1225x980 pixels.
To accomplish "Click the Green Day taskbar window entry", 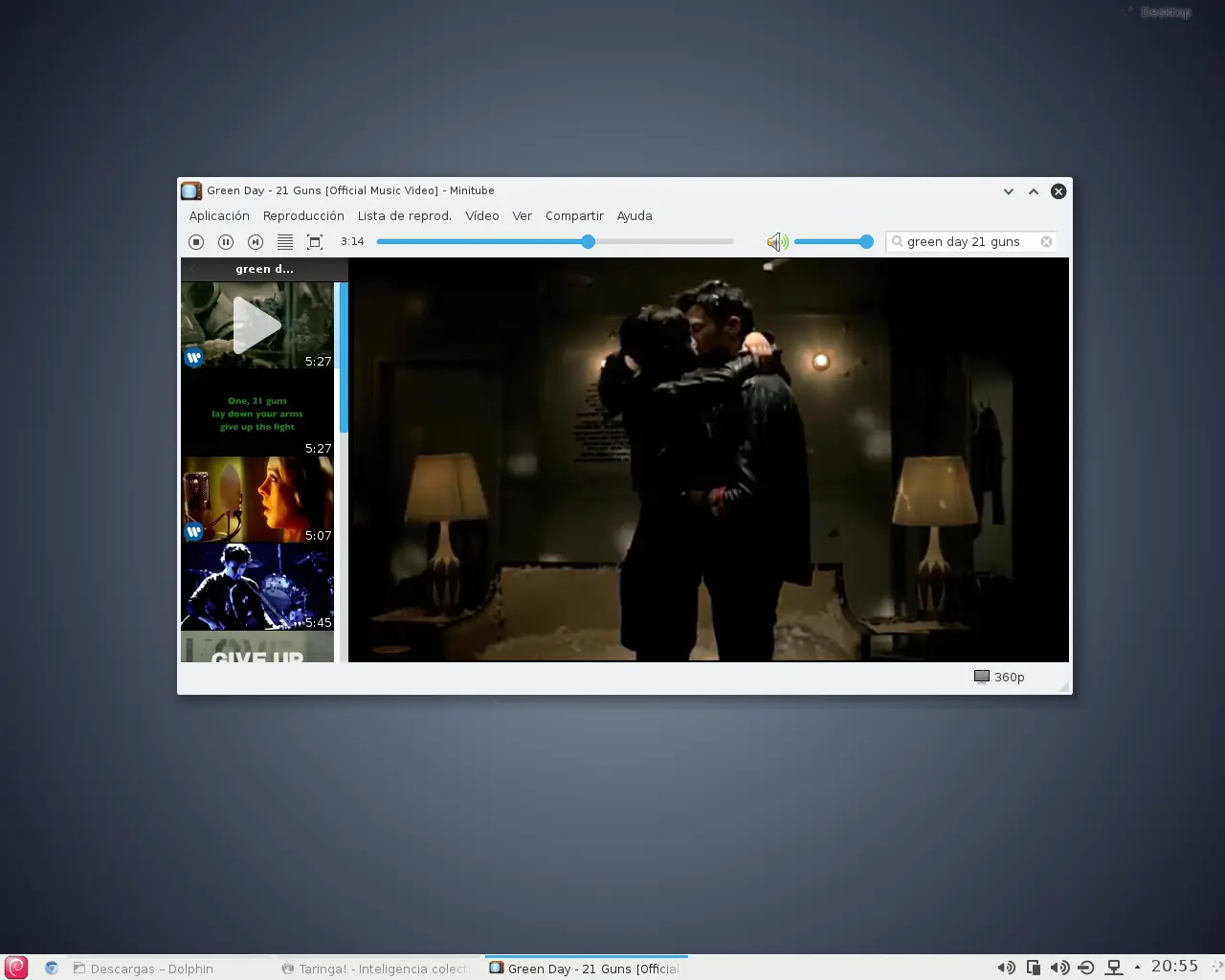I will [586, 969].
